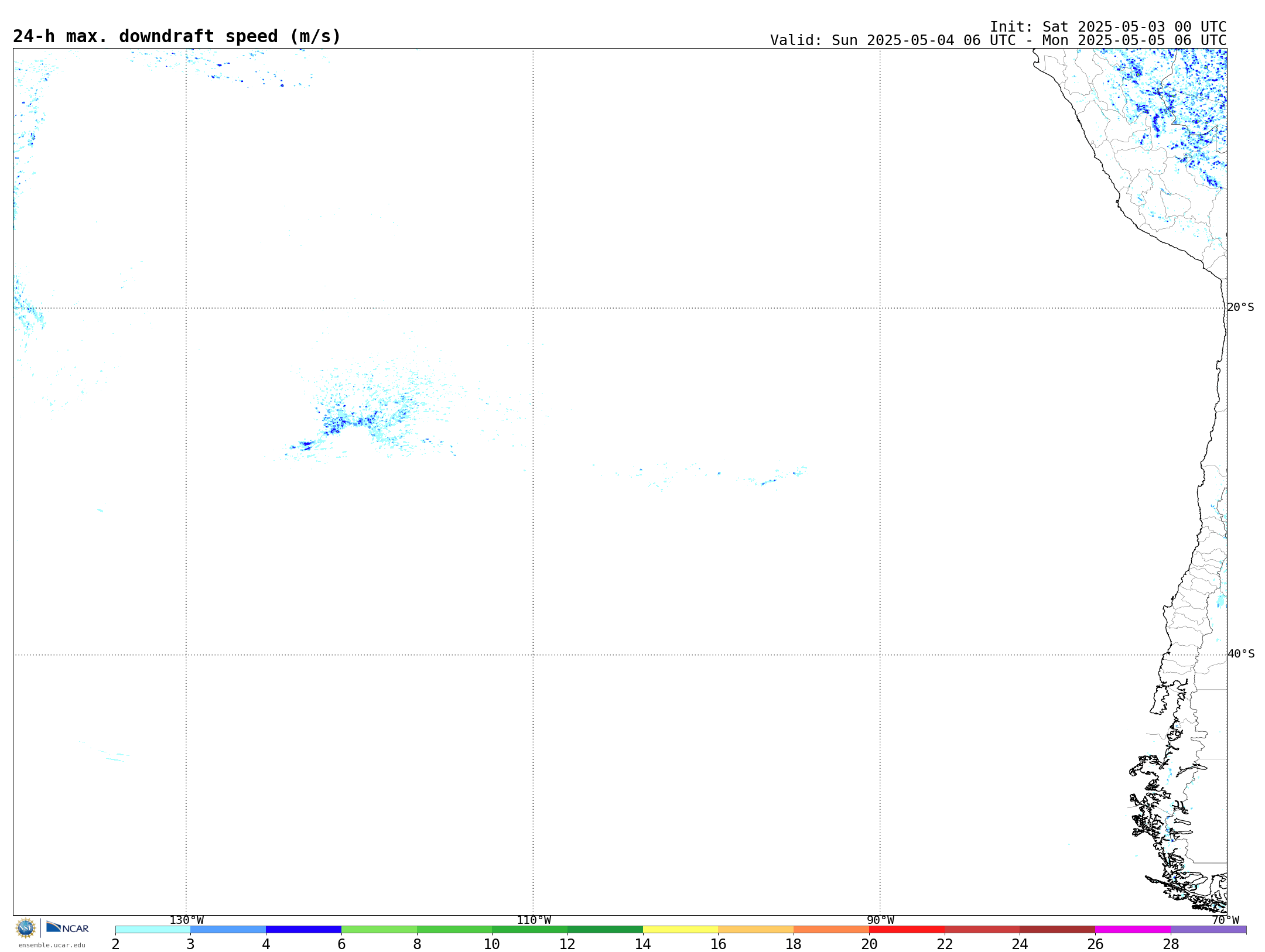Screen dimensions: 1265x952
Task: Click the yellow 14-16 colorbar segment
Action: tap(681, 930)
